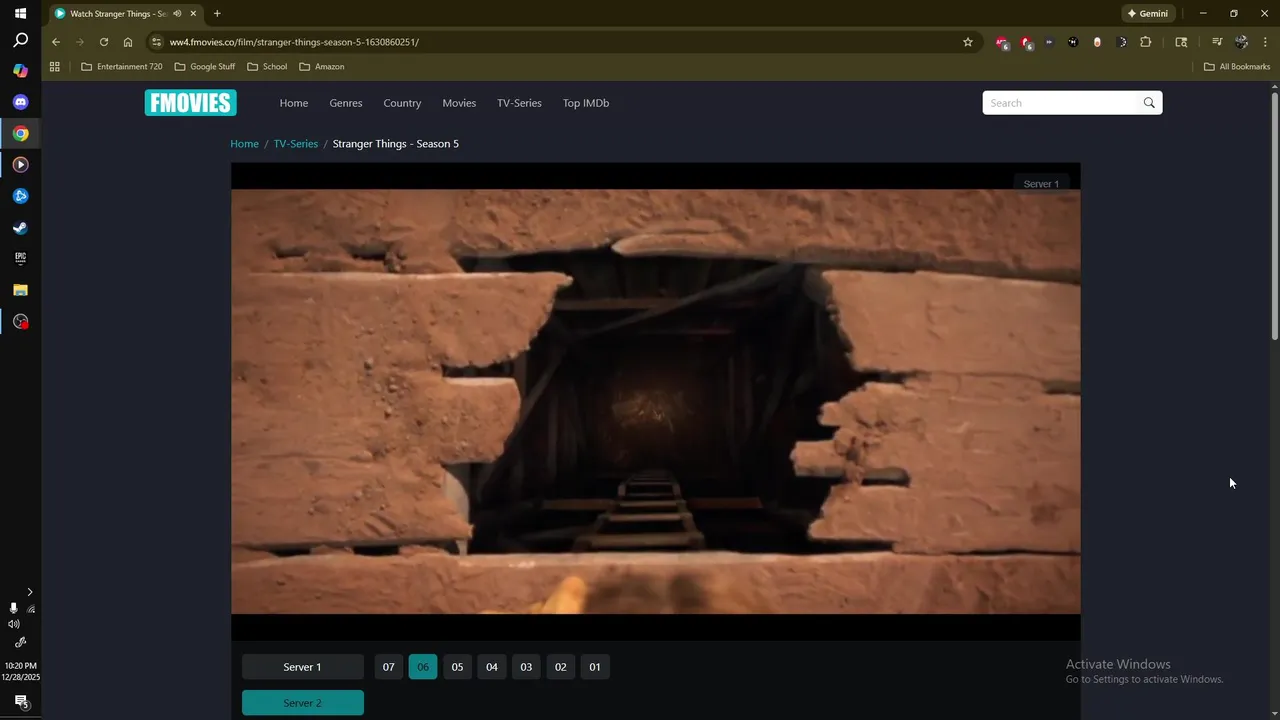Open Chrome media controls icon
The image size is (1280, 720).
pos(1217,42)
